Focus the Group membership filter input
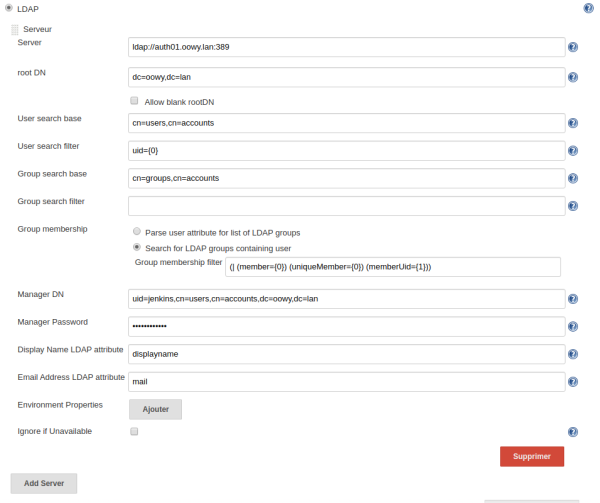The image size is (600, 503). click(392, 267)
